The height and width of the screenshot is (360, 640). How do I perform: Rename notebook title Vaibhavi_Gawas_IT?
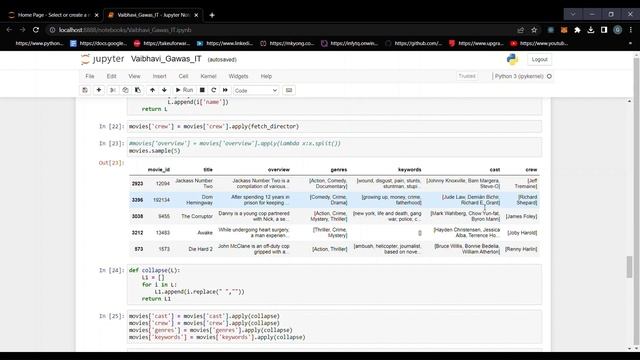pyautogui.click(x=166, y=59)
